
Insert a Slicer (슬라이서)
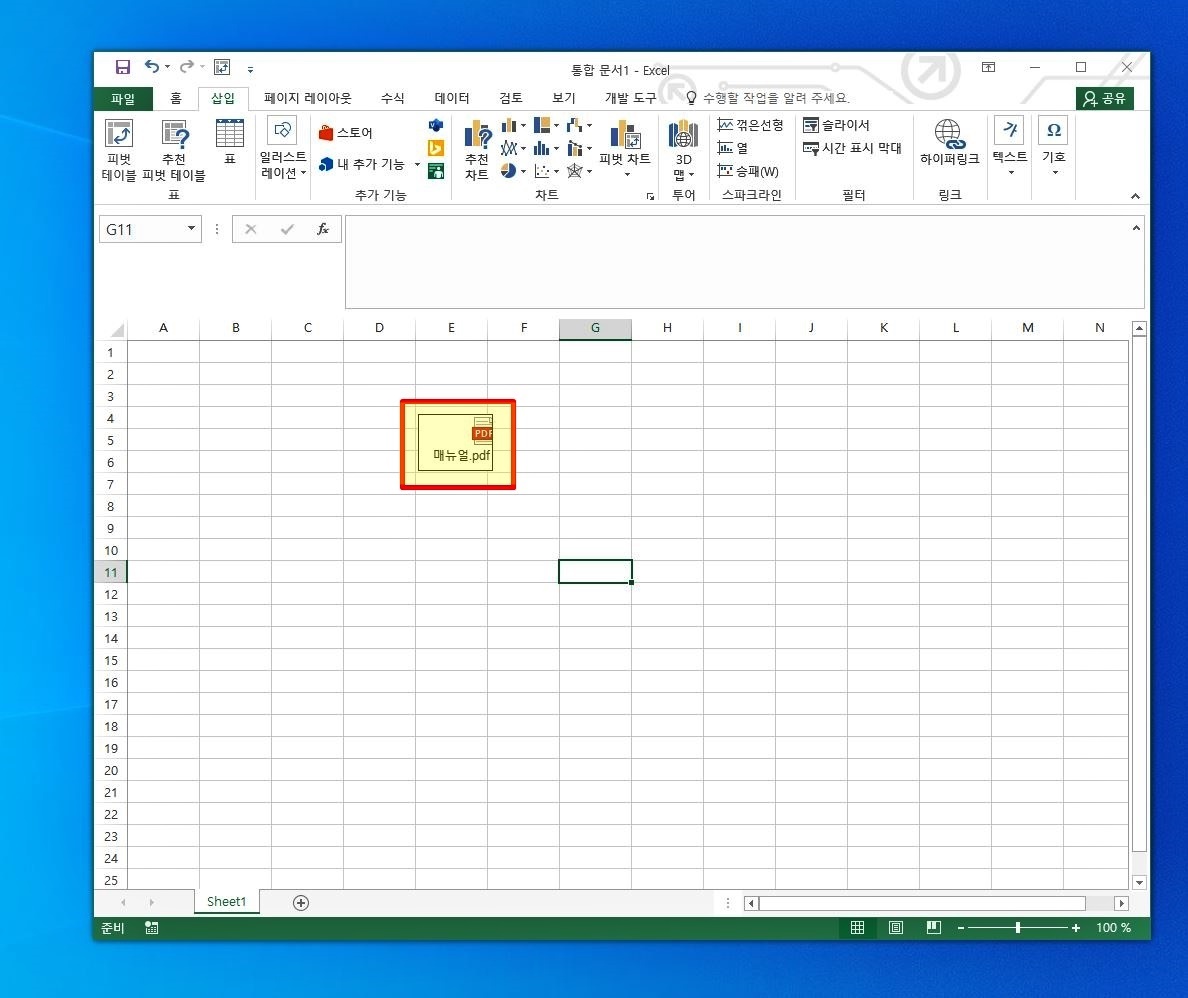point(836,125)
